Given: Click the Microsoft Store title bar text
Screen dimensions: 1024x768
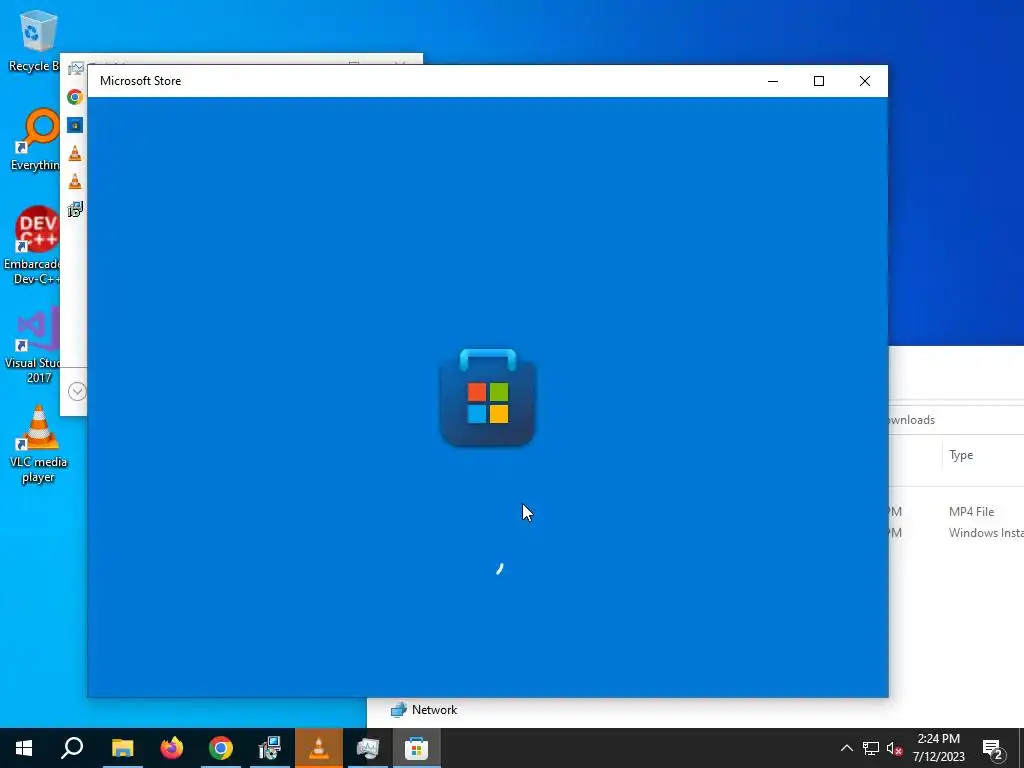Looking at the screenshot, I should (x=140, y=81).
